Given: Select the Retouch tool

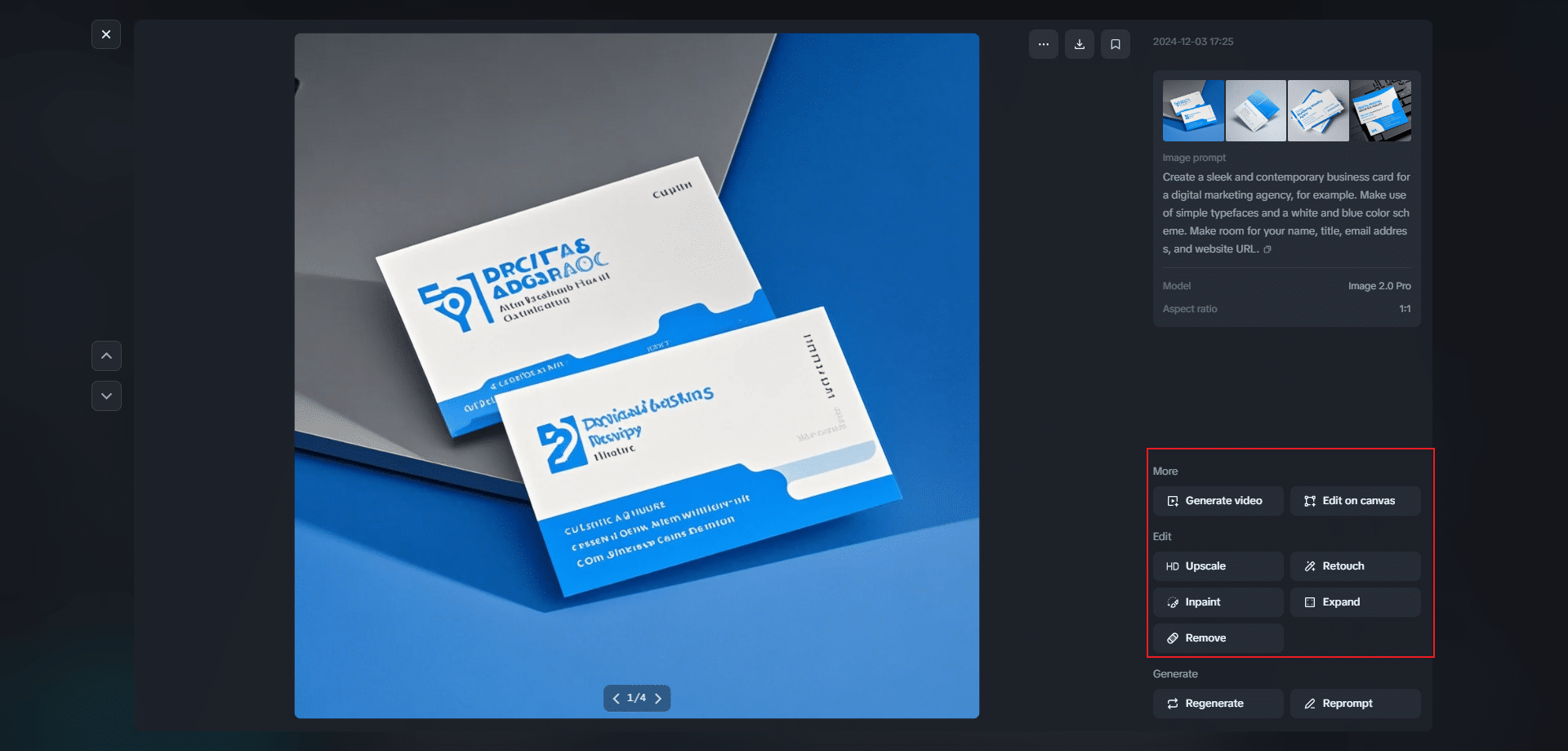Looking at the screenshot, I should (1354, 565).
